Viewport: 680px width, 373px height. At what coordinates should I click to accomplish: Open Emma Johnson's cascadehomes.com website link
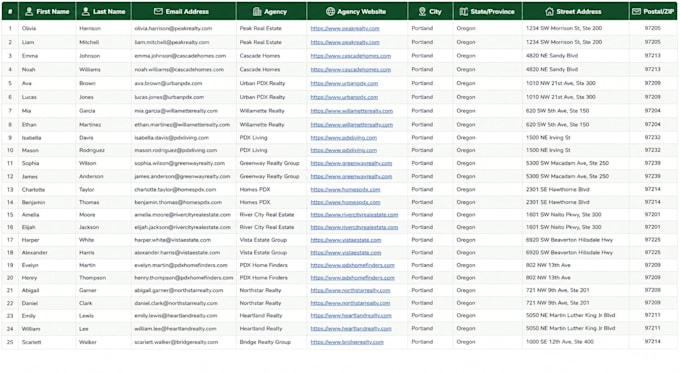coord(351,56)
